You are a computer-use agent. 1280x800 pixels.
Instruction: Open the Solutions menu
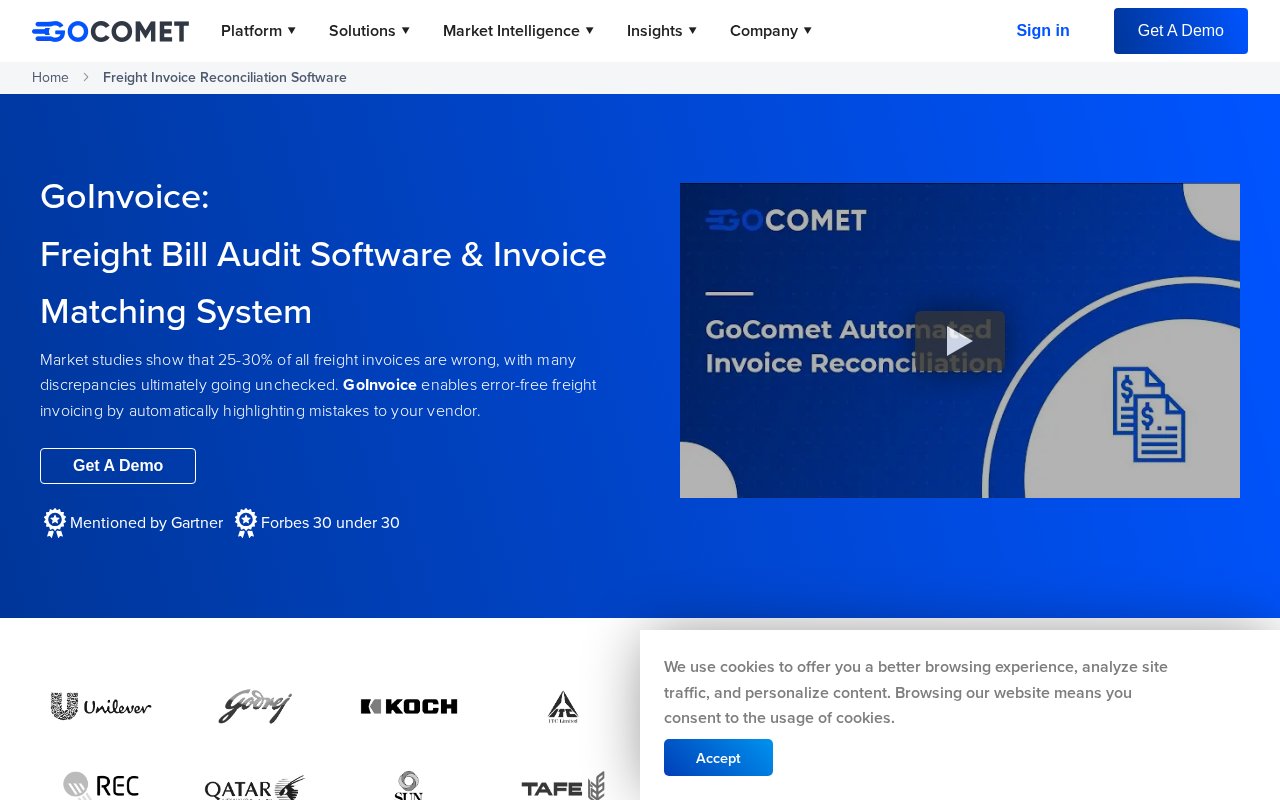(369, 31)
